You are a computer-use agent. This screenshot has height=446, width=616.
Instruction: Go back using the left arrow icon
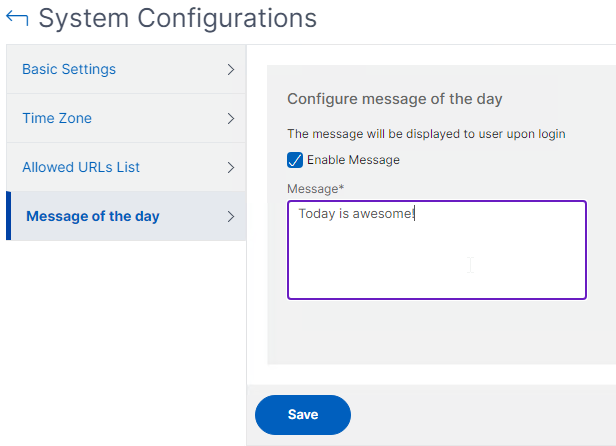point(17,18)
